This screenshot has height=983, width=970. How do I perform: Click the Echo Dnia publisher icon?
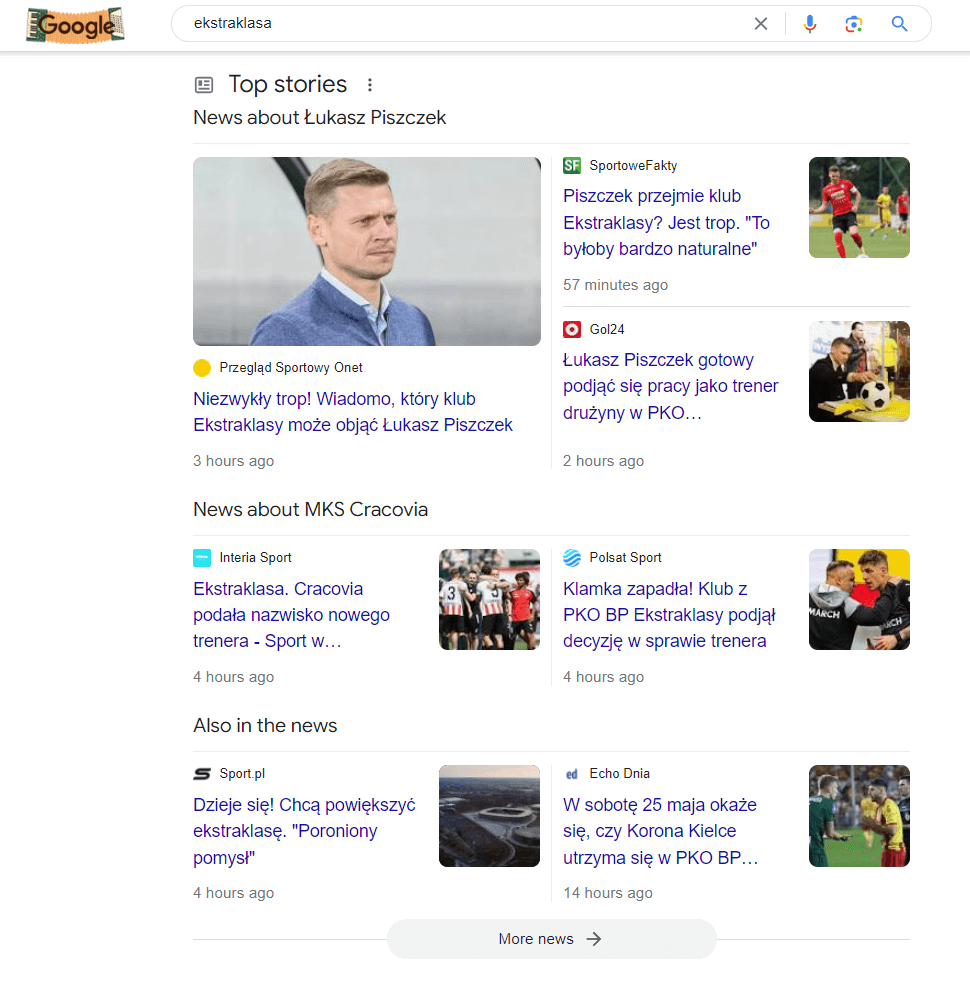[571, 773]
